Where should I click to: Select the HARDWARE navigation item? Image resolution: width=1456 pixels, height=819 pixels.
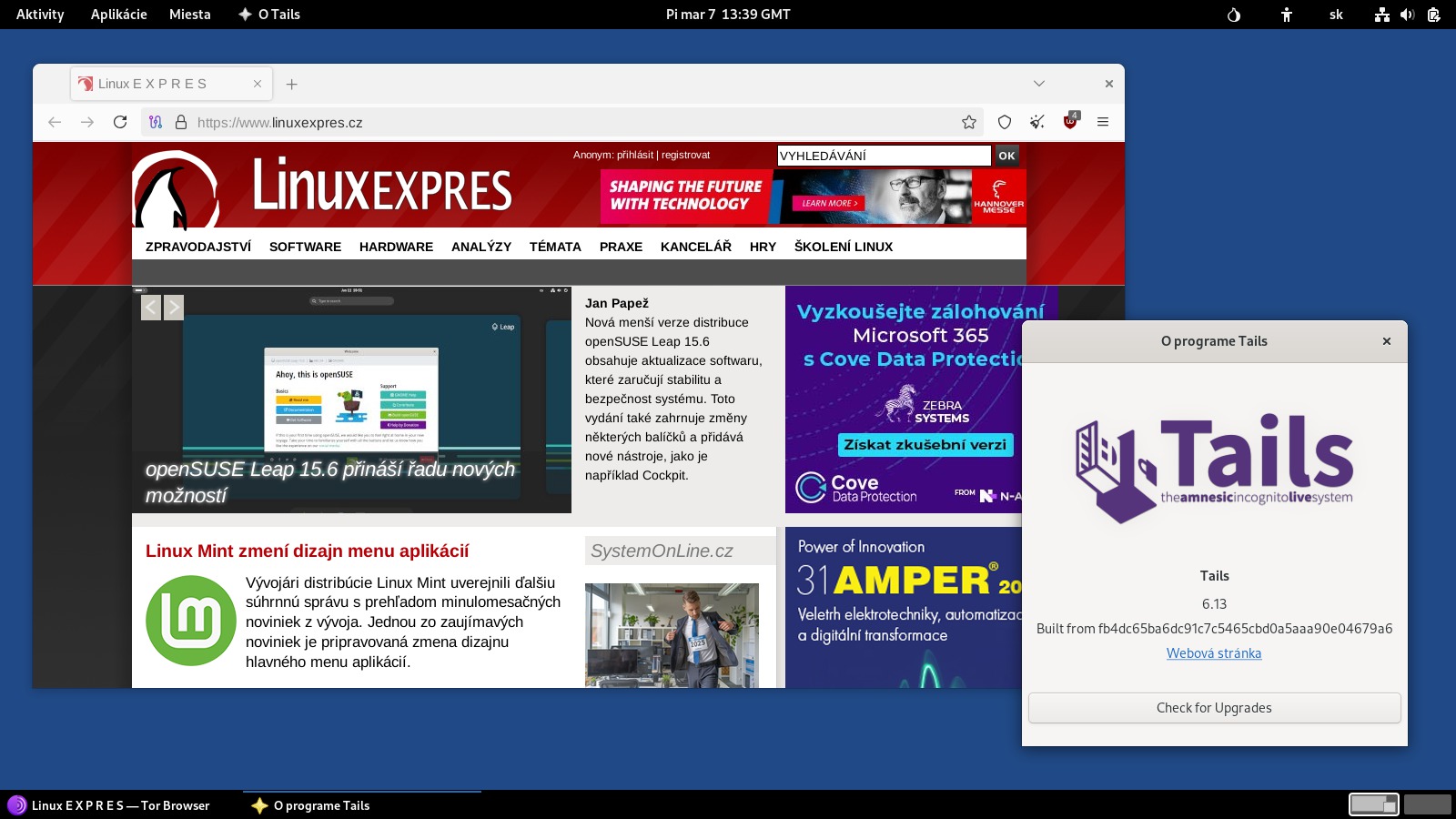(x=396, y=247)
